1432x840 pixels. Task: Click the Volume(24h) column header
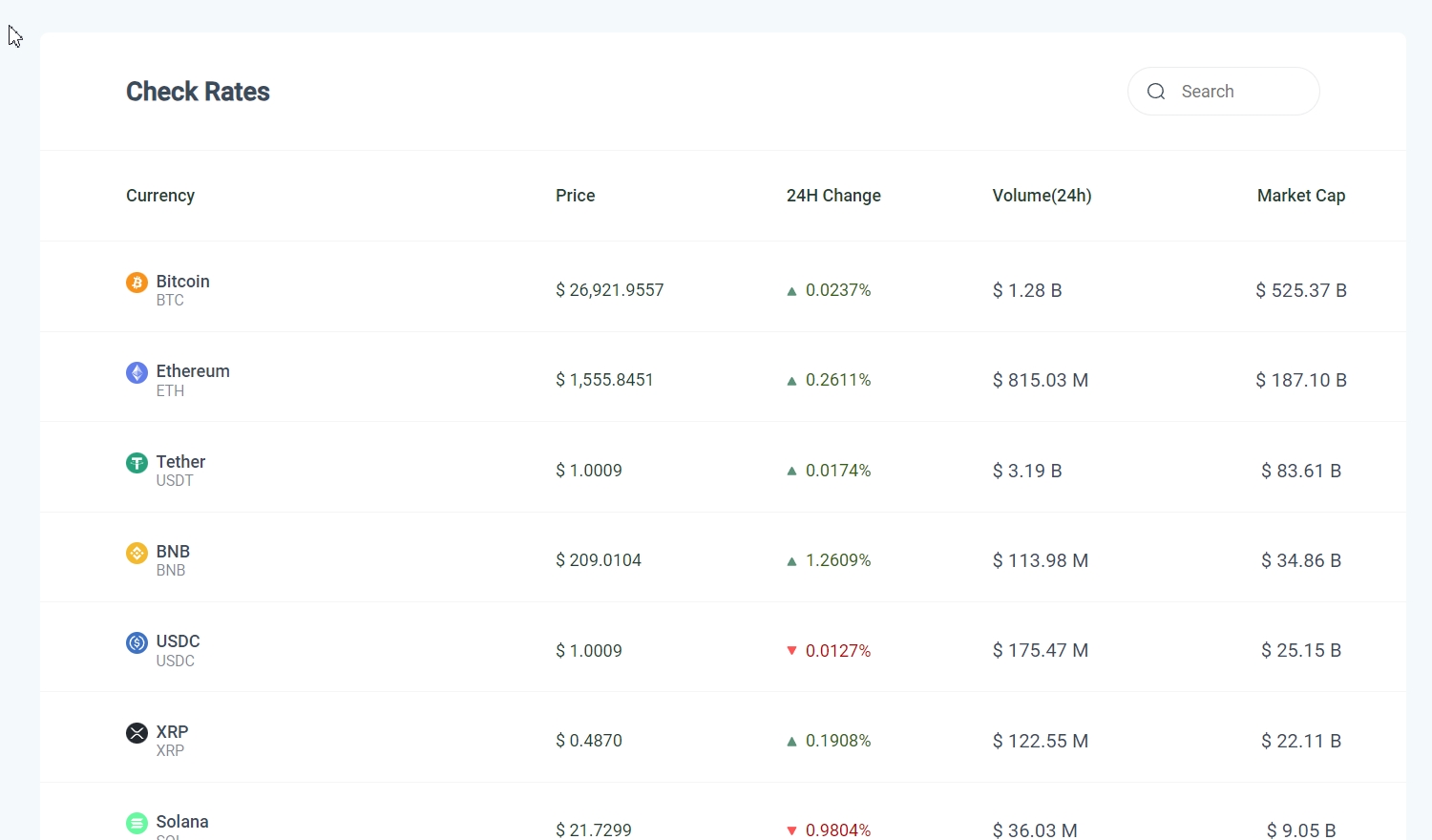click(1042, 196)
